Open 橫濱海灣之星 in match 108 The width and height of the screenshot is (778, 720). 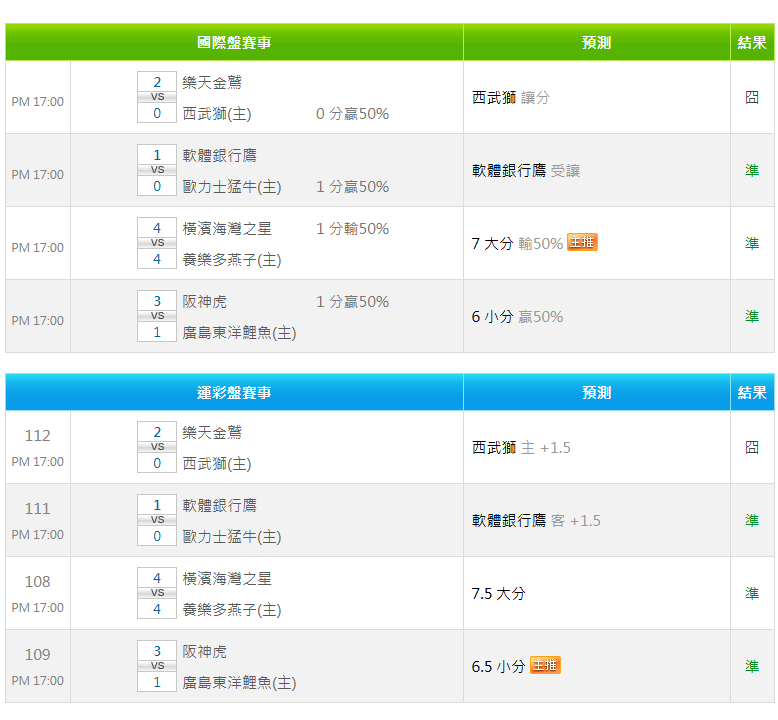227,578
